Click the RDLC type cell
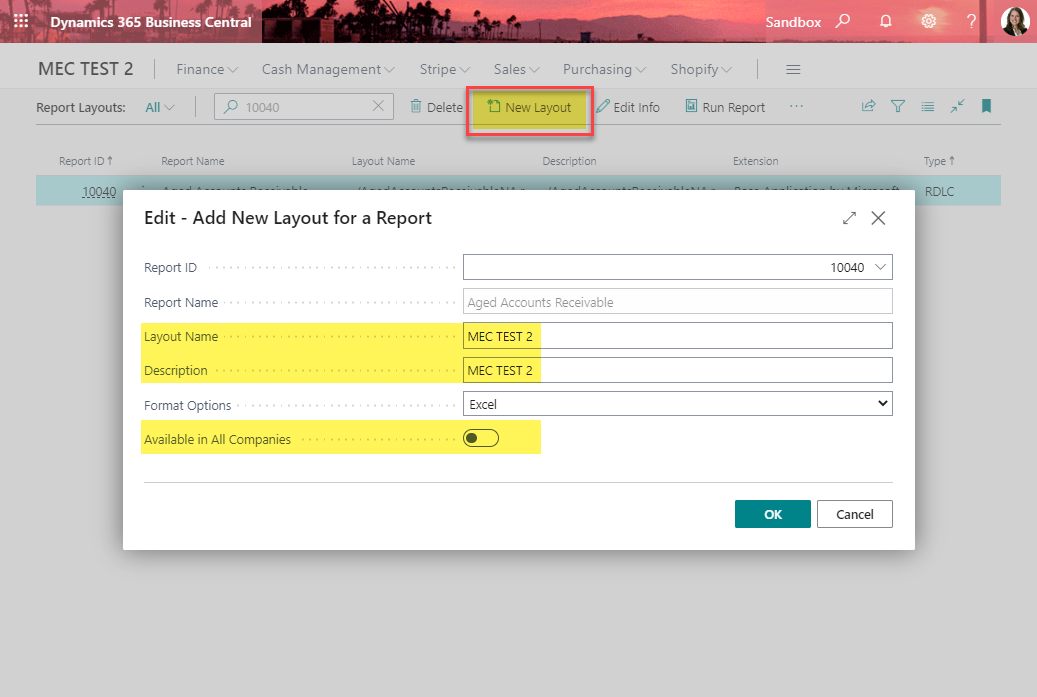The height and width of the screenshot is (697, 1037). (939, 191)
